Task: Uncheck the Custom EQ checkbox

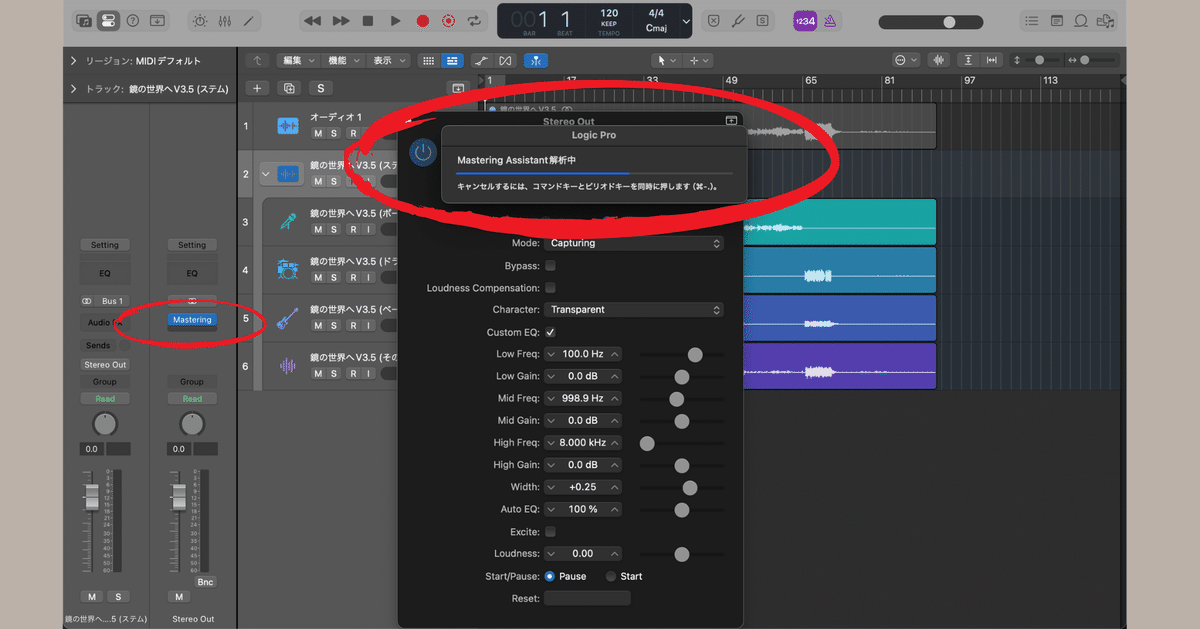Action: click(x=550, y=332)
